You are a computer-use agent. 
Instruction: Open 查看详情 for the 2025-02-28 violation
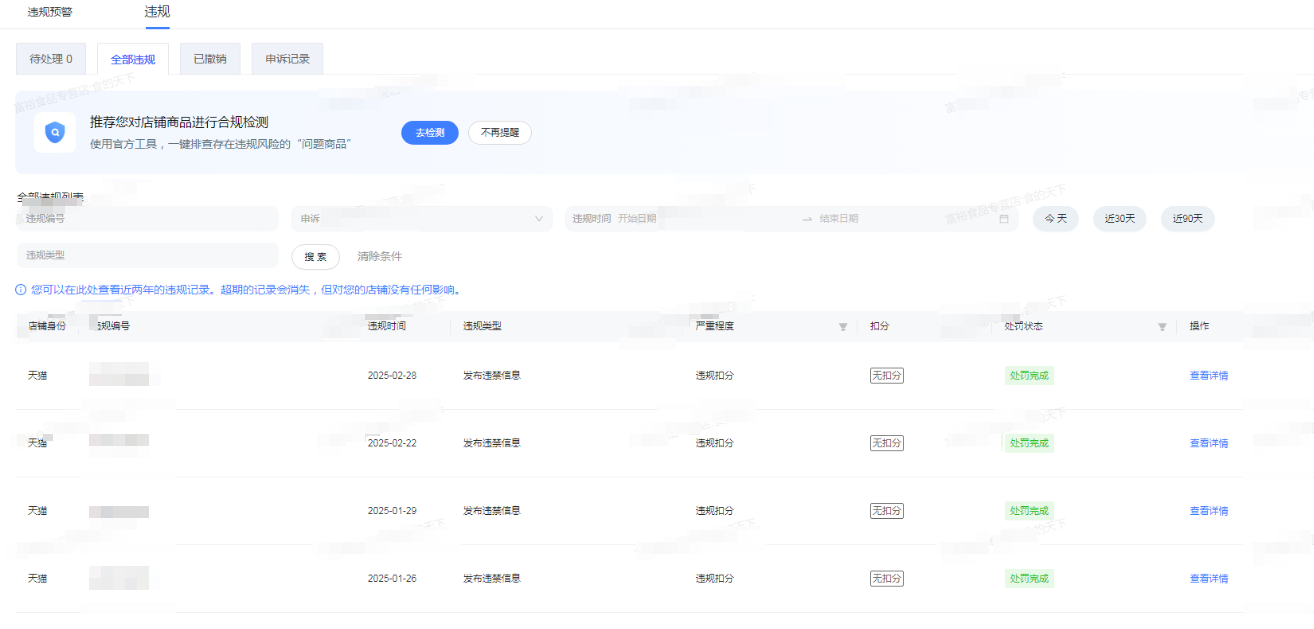coord(1209,376)
